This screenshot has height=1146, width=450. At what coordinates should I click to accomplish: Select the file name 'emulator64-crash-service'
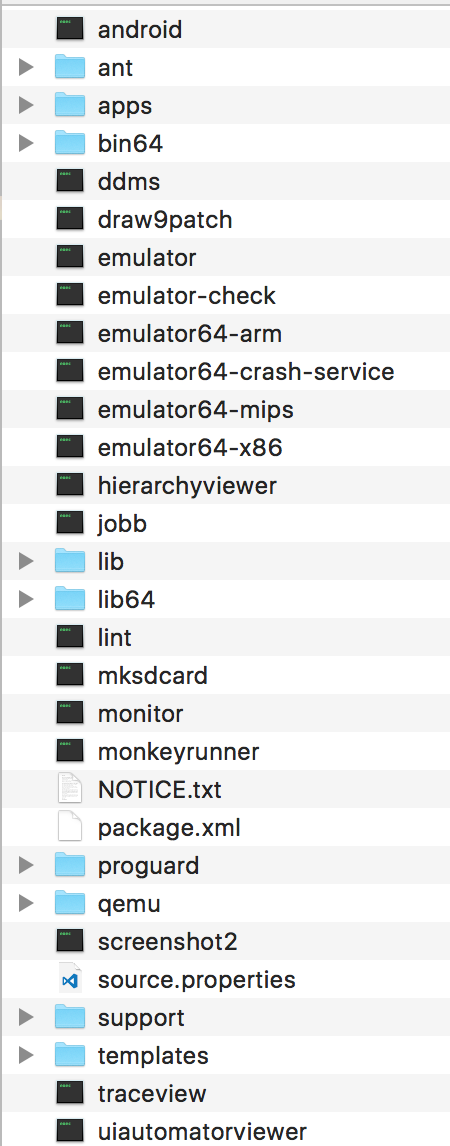246,372
